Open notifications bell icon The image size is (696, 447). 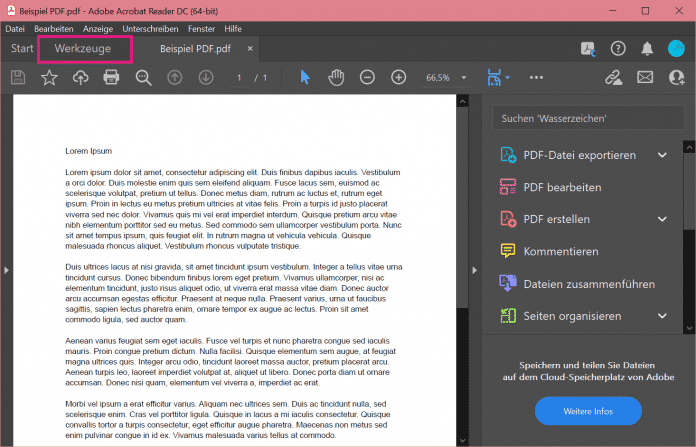click(647, 48)
